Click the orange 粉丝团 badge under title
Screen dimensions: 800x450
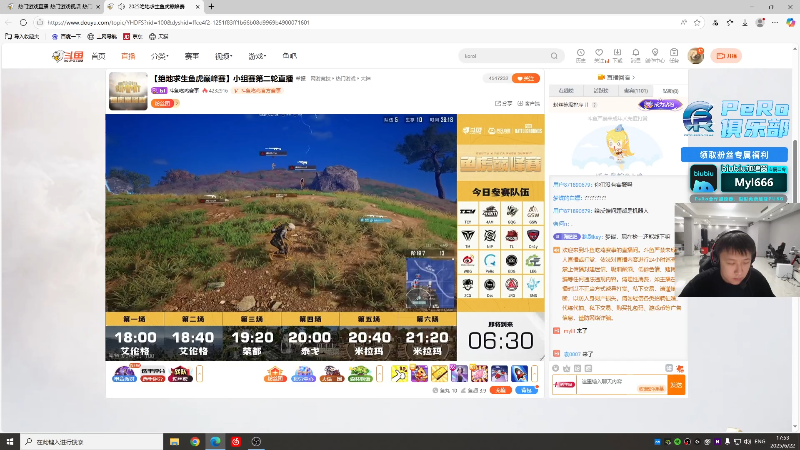[164, 104]
